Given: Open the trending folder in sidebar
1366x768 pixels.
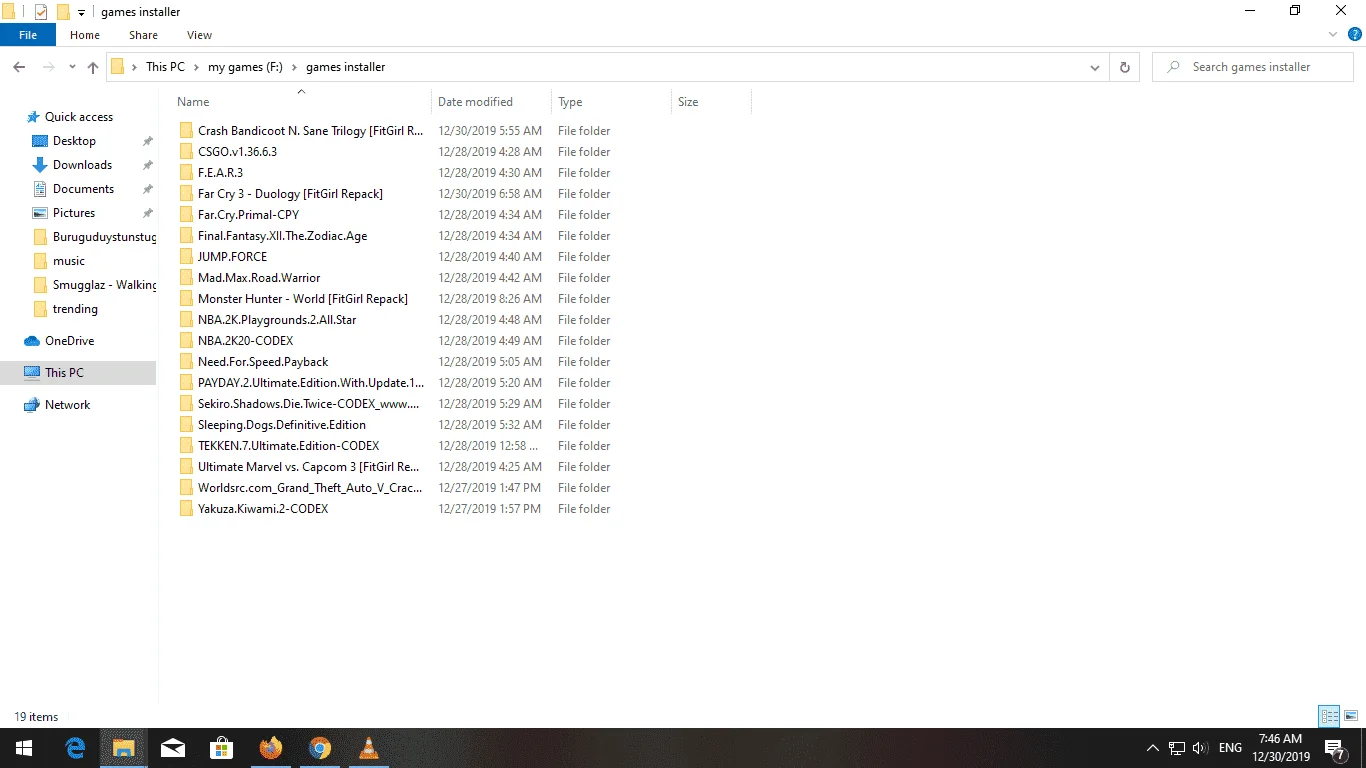Looking at the screenshot, I should 75,309.
